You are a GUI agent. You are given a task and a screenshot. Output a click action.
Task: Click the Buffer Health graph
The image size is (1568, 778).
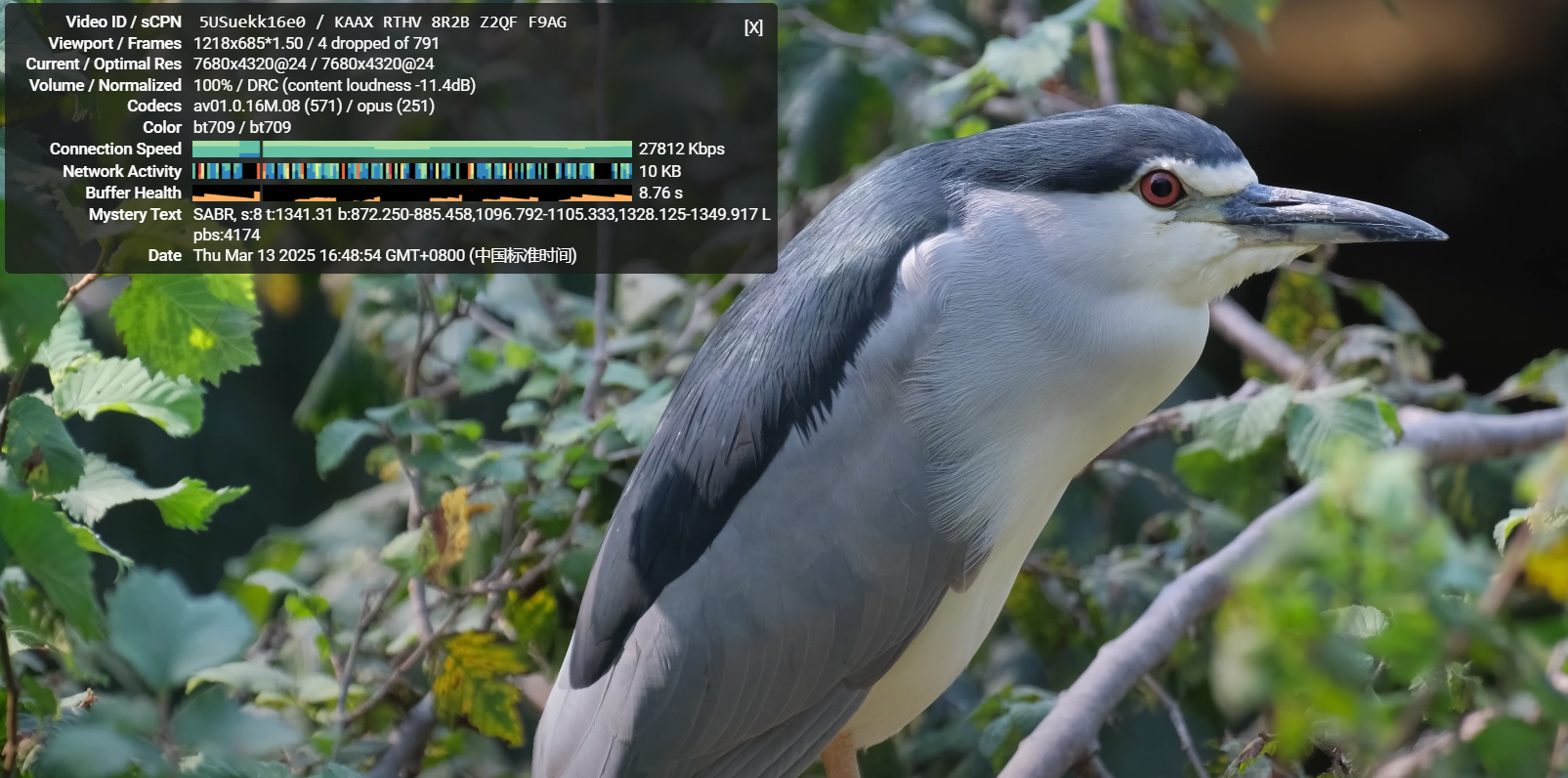coord(411,193)
